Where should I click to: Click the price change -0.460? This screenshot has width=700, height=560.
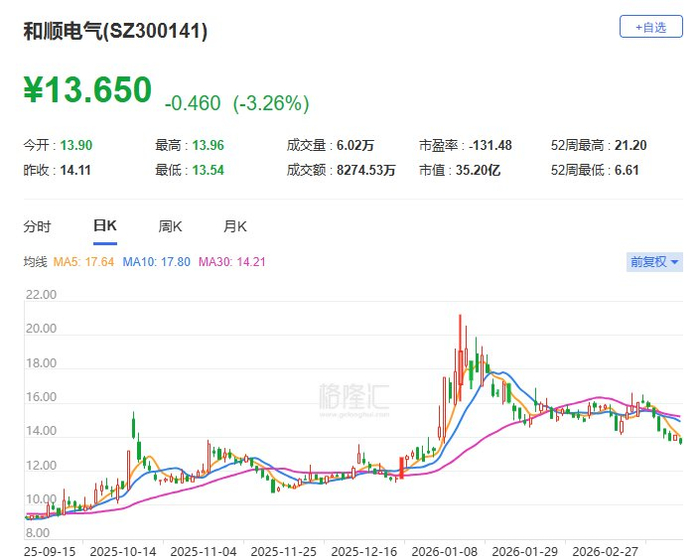[192, 103]
